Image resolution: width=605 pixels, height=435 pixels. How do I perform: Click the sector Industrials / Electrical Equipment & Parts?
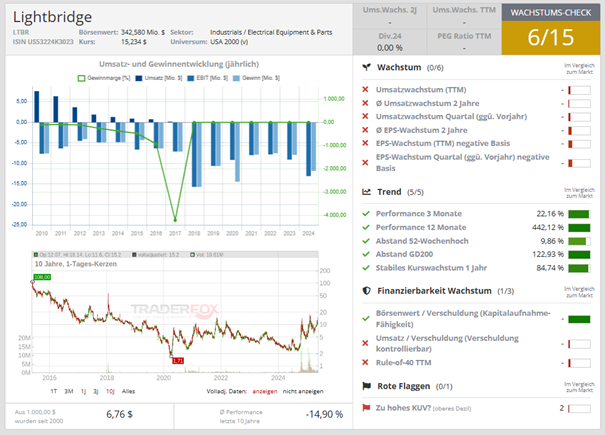(x=271, y=32)
